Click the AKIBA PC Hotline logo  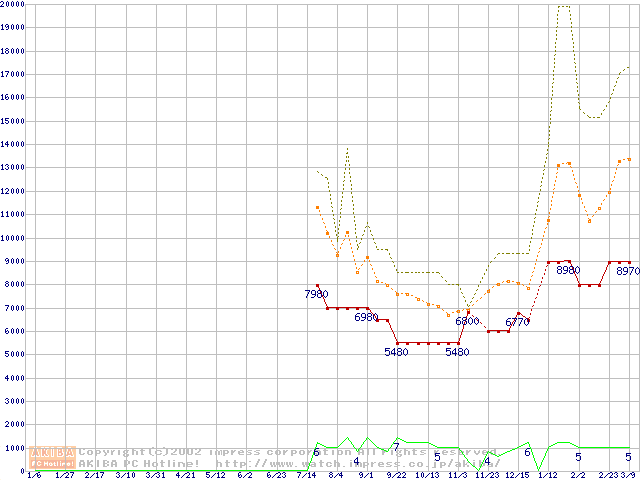[x=53, y=458]
